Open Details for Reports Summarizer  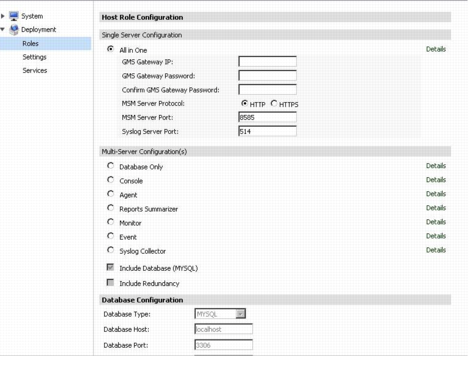click(436, 208)
